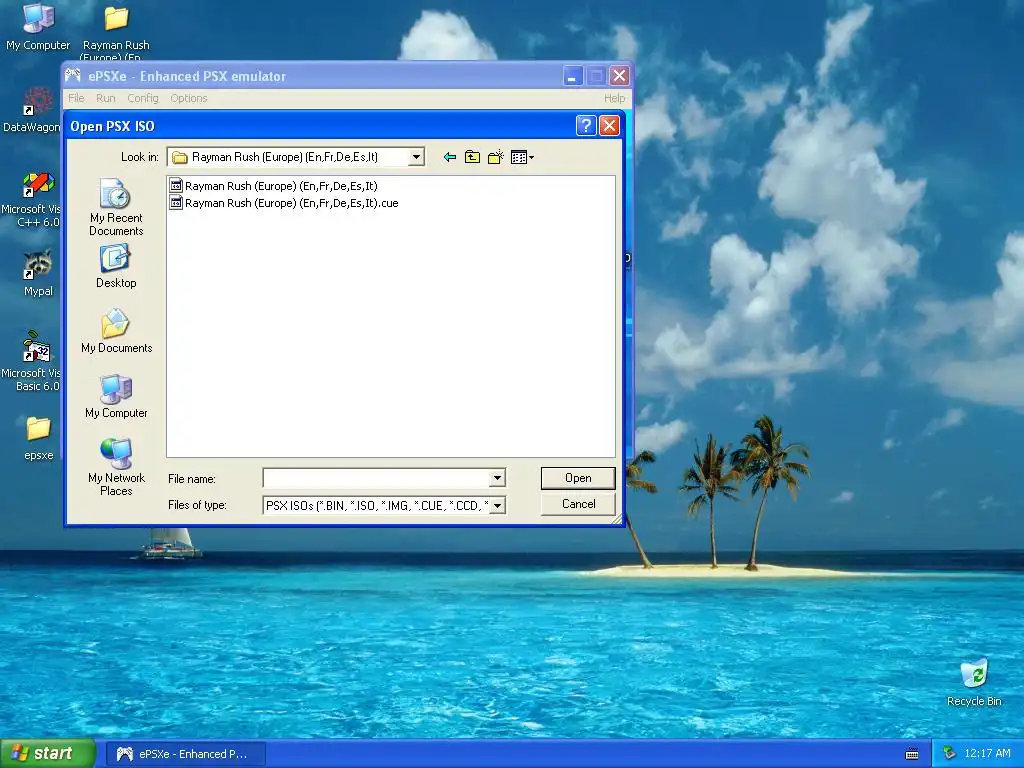Click the 12:17 AM taskbar clock
The image size is (1024, 768).
[987, 754]
